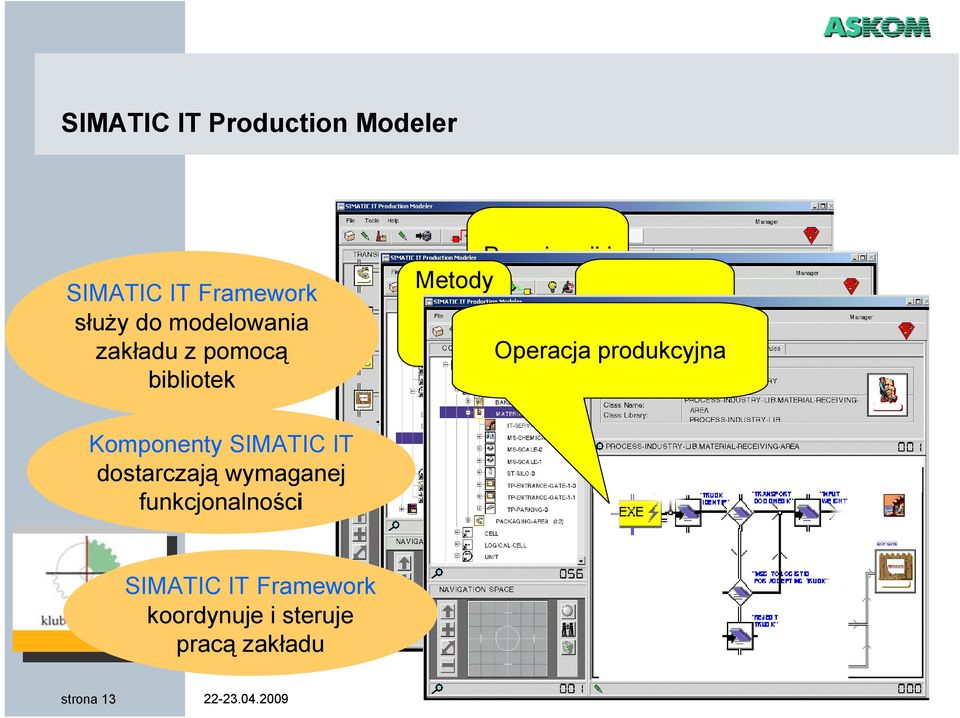Select MS-SCALE-0 in the tree
This screenshot has height=718, width=960.
click(524, 449)
